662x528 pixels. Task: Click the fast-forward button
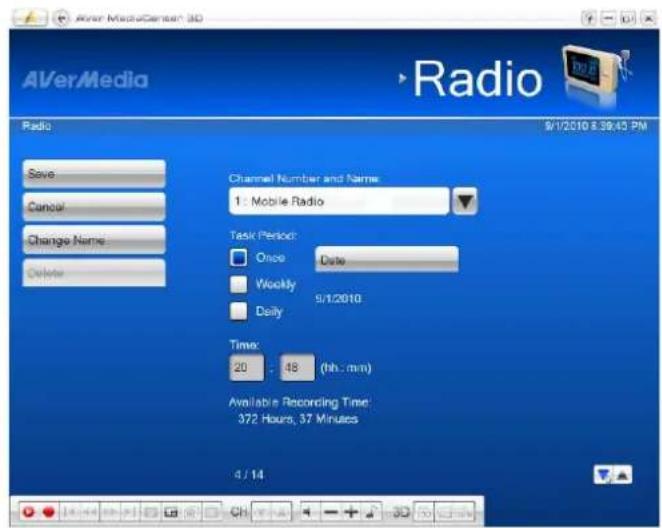pyautogui.click(x=110, y=512)
